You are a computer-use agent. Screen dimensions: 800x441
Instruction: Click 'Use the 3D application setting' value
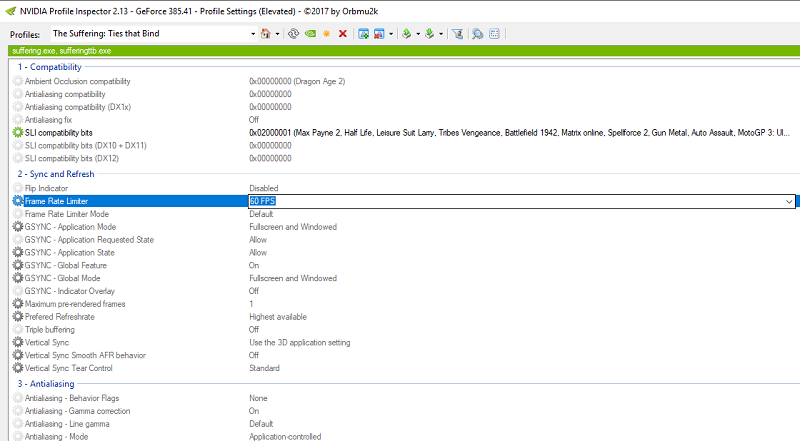[x=299, y=342]
